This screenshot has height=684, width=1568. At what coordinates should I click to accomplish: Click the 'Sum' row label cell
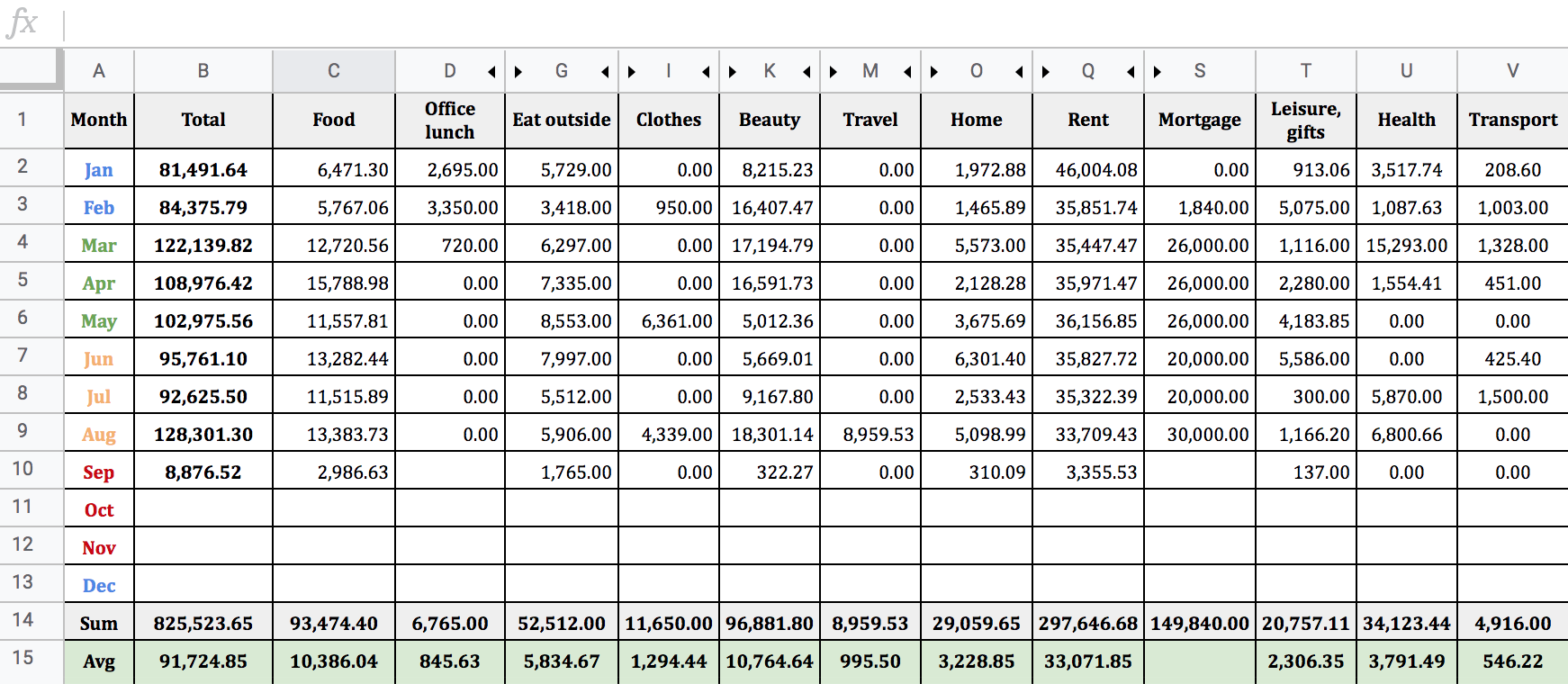[99, 623]
